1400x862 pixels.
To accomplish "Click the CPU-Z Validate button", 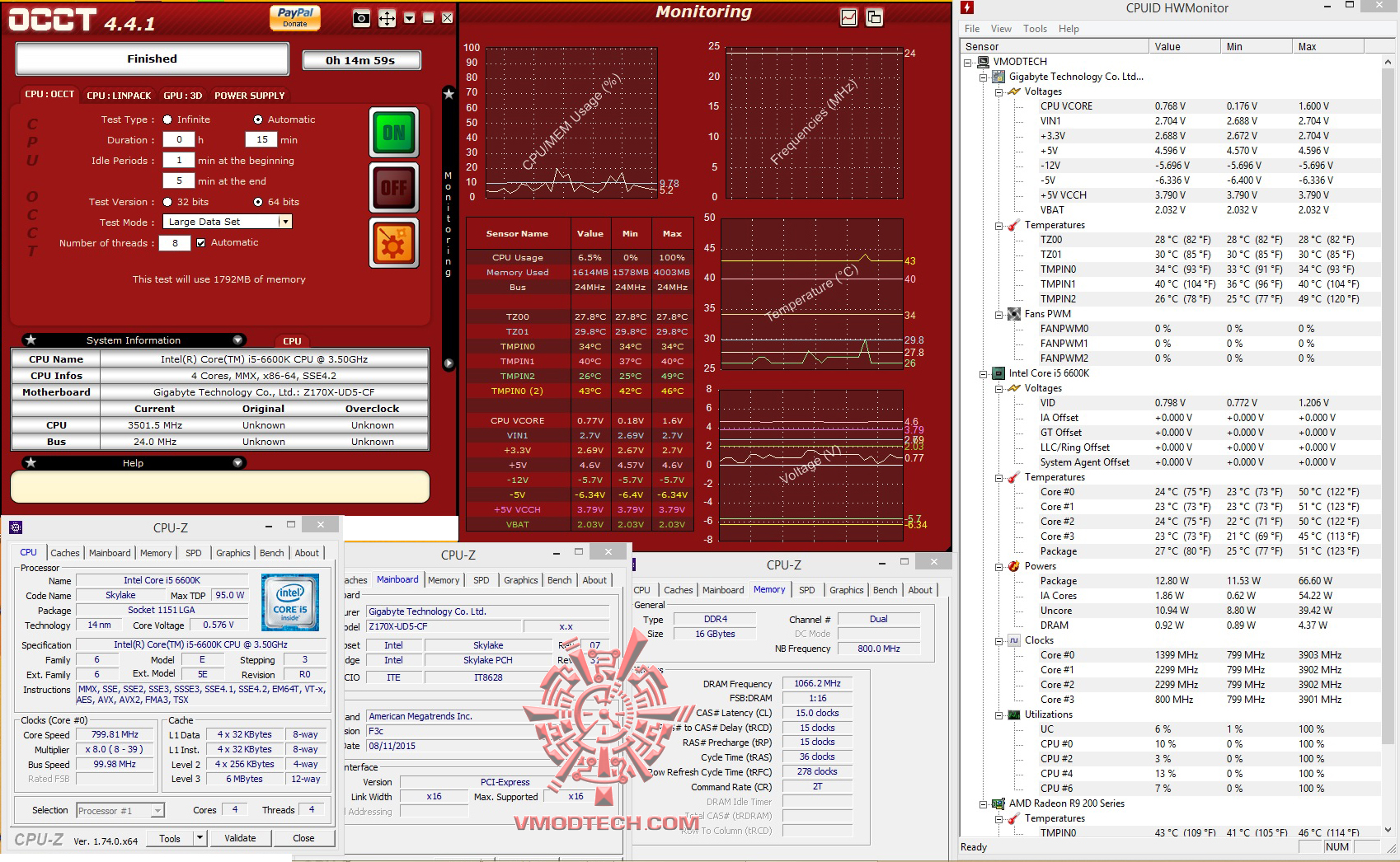I will [x=240, y=838].
